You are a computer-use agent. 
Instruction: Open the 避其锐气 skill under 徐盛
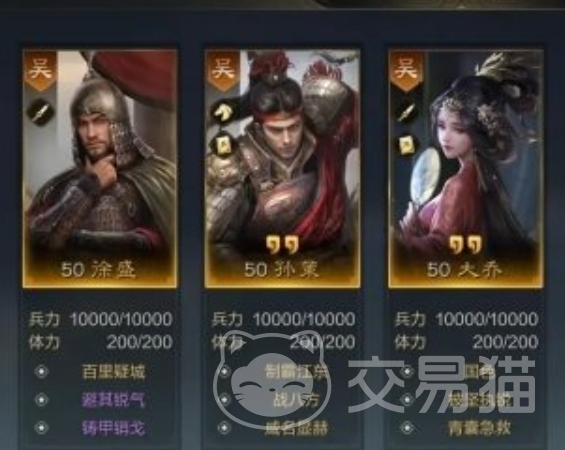point(113,400)
